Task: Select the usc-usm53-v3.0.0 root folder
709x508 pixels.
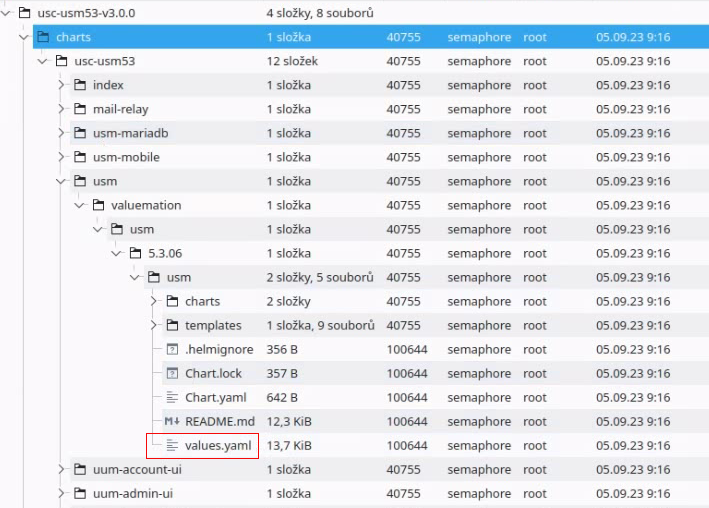Action: [x=86, y=13]
